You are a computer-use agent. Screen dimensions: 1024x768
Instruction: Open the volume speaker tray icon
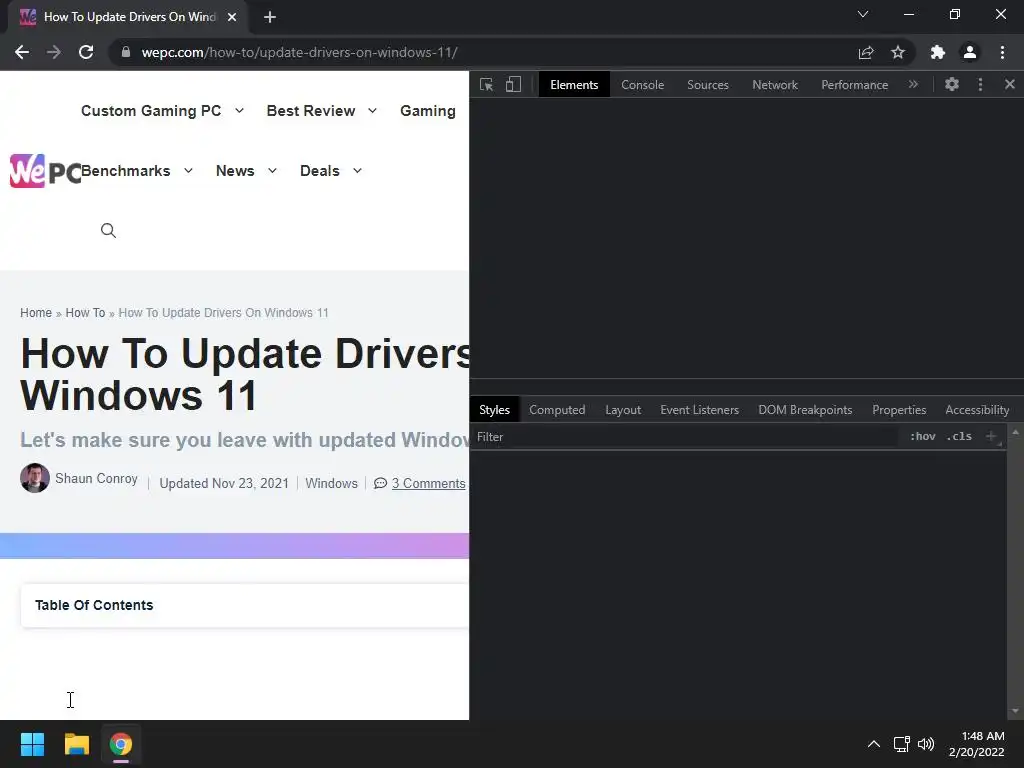coord(926,744)
